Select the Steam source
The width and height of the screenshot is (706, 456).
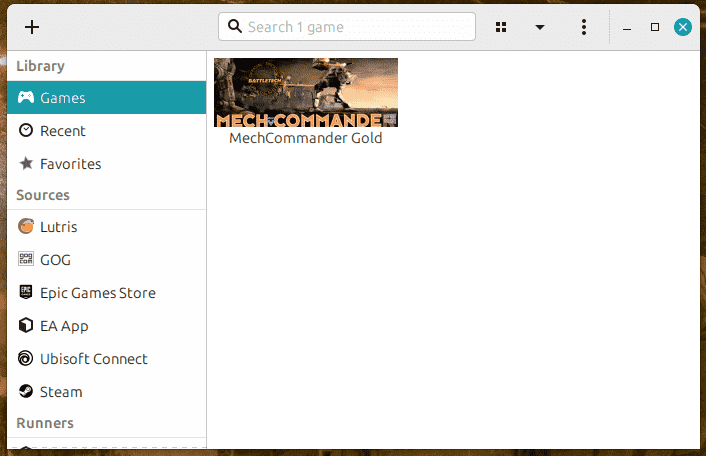107,392
